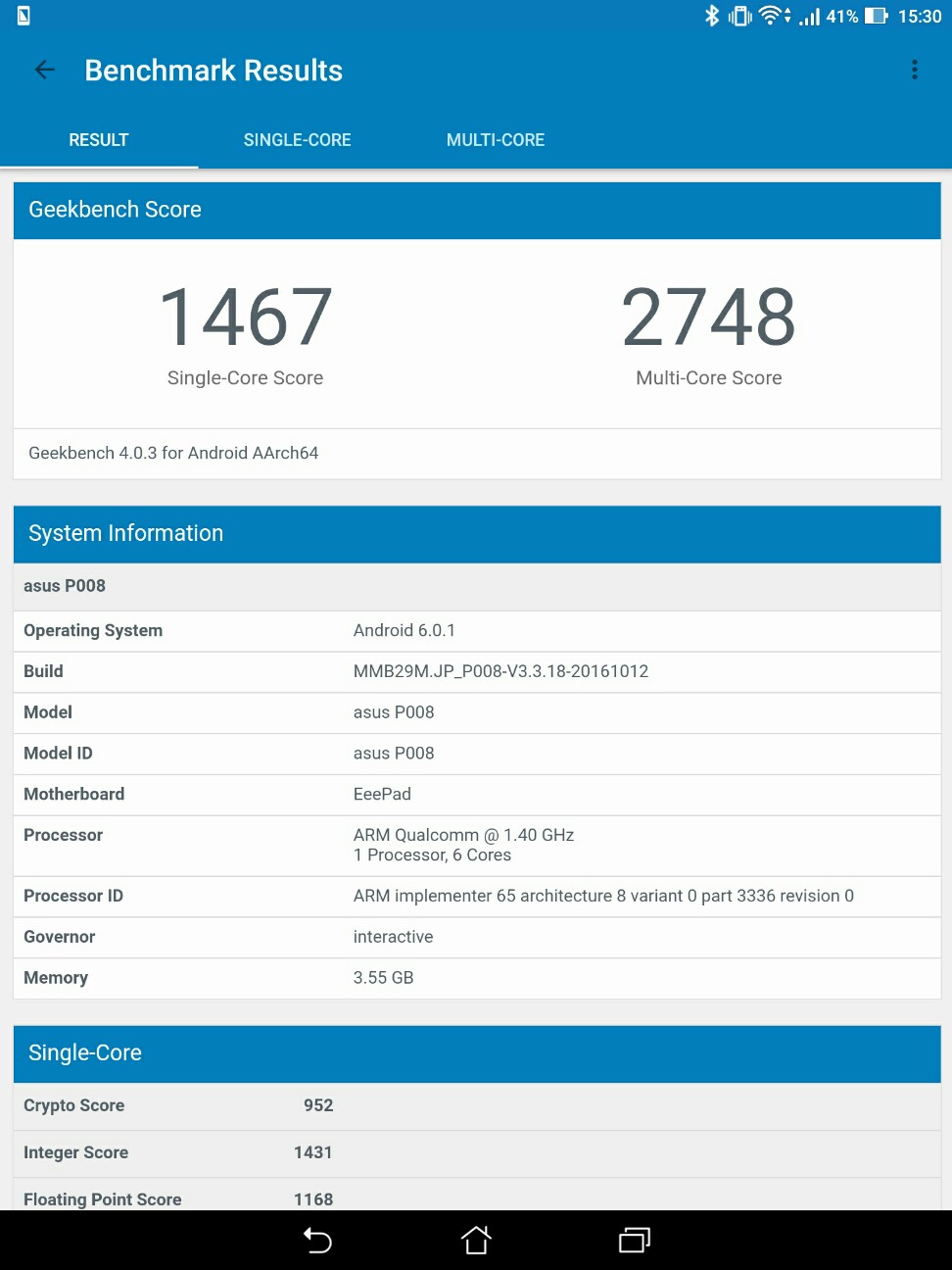Tap the Memory label
This screenshot has height=1270, width=952.
click(56, 978)
